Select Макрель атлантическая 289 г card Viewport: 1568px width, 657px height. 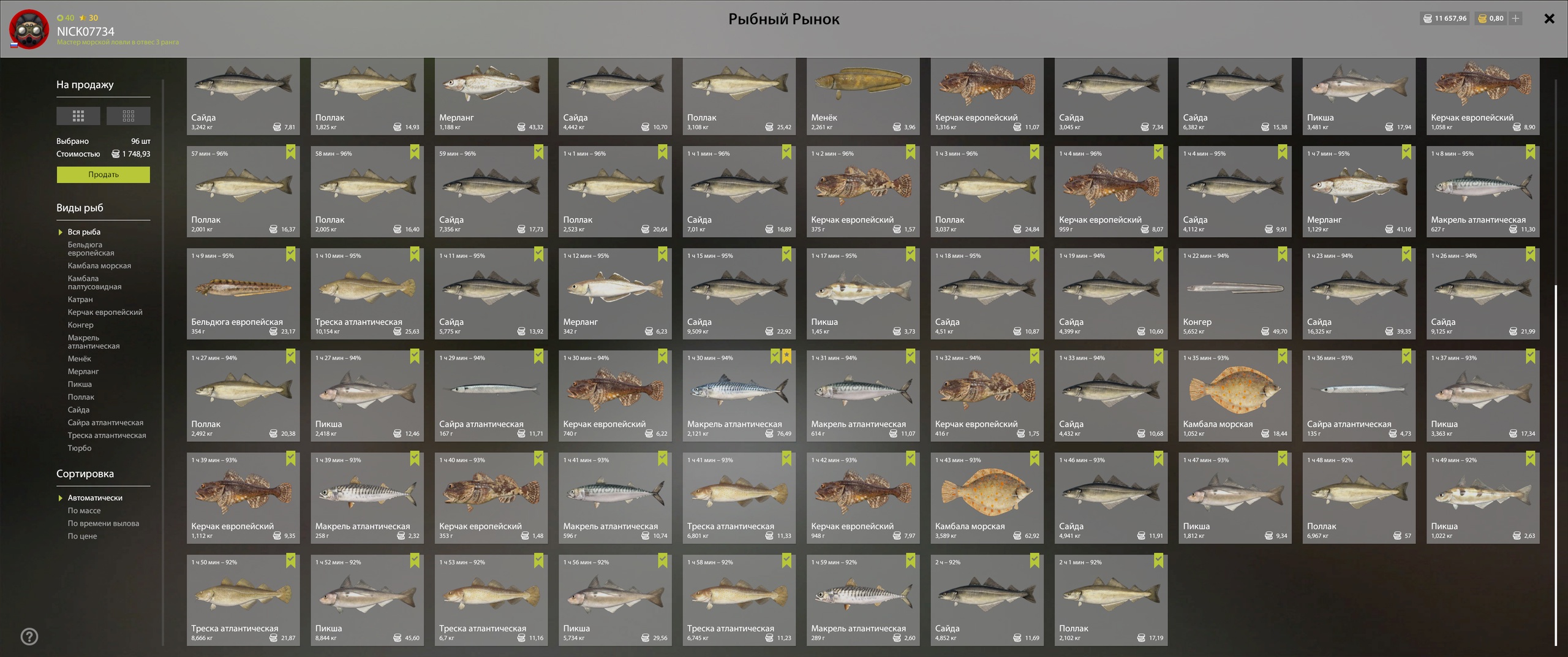[862, 599]
